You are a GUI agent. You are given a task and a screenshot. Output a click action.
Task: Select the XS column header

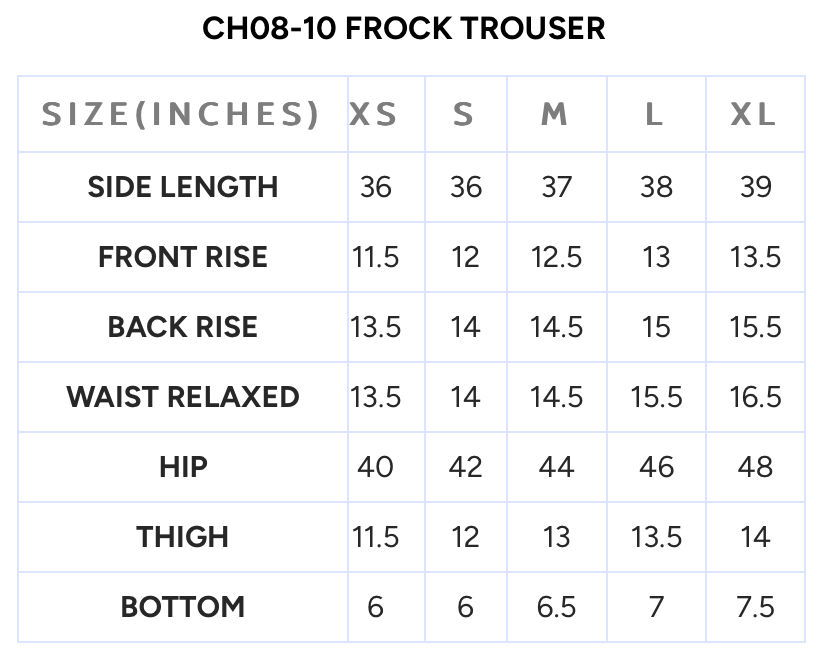coord(374,115)
